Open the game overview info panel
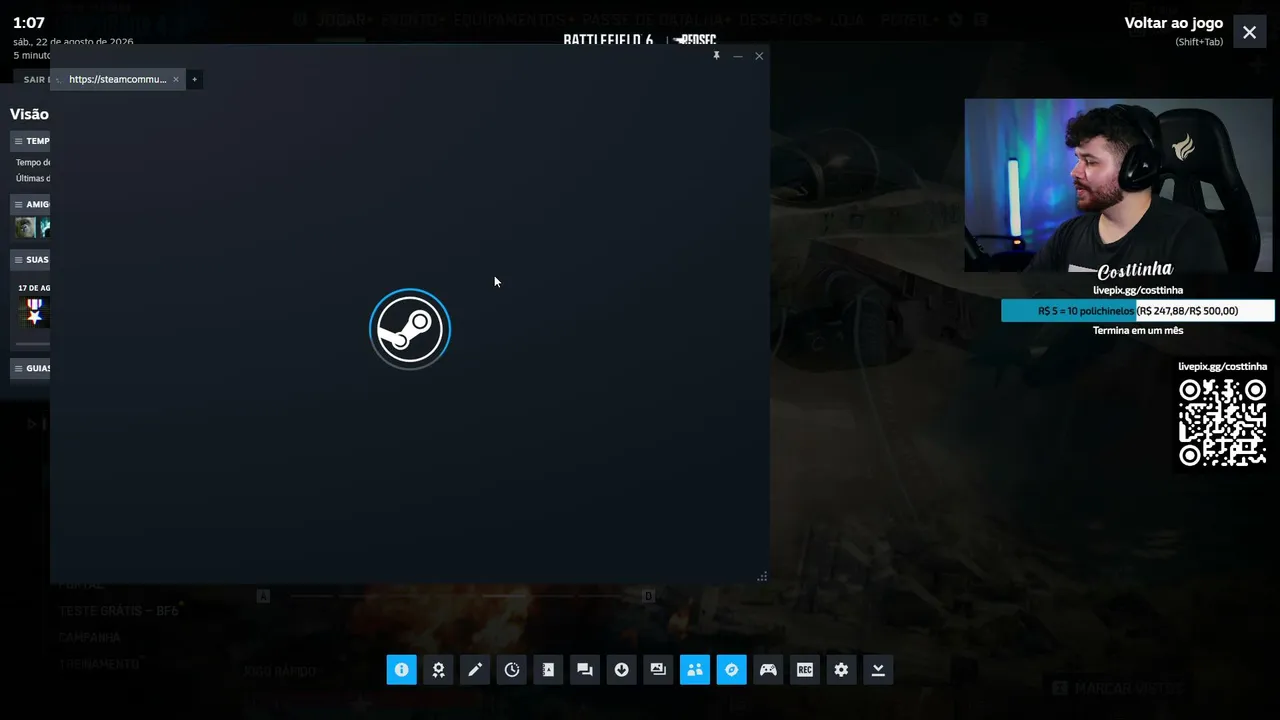This screenshot has height=720, width=1280. coord(401,670)
